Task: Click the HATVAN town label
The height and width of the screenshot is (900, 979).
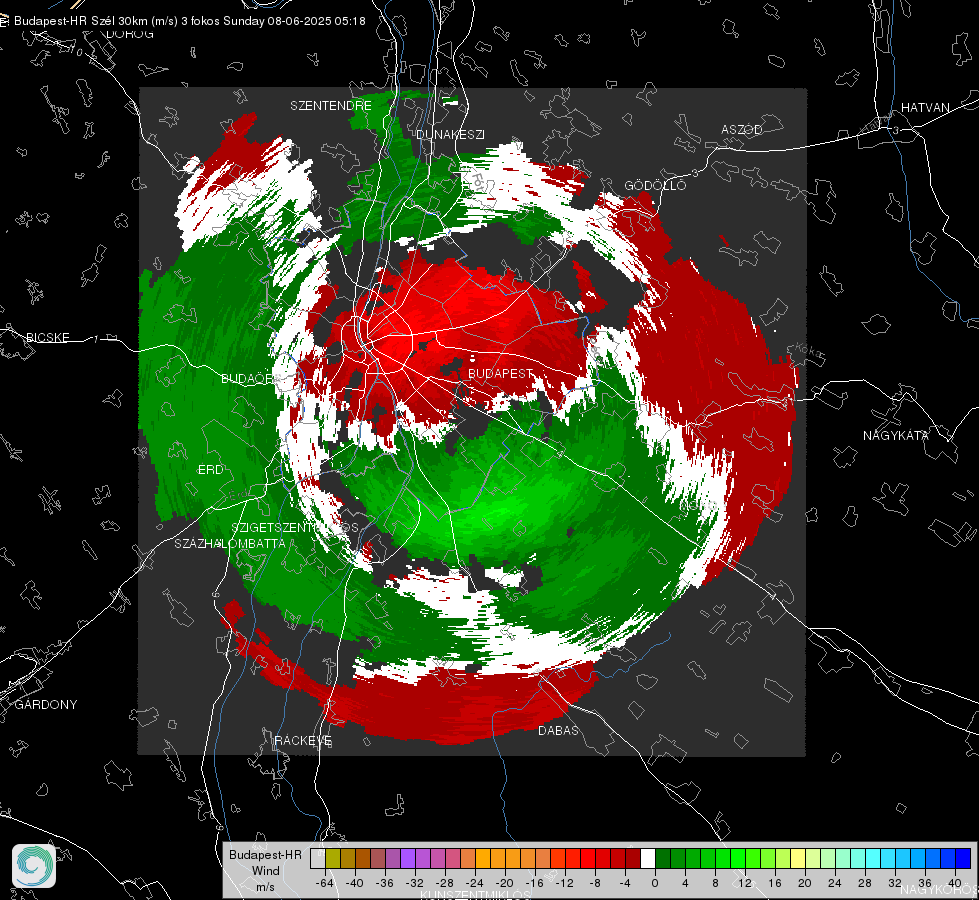Action: tap(925, 107)
